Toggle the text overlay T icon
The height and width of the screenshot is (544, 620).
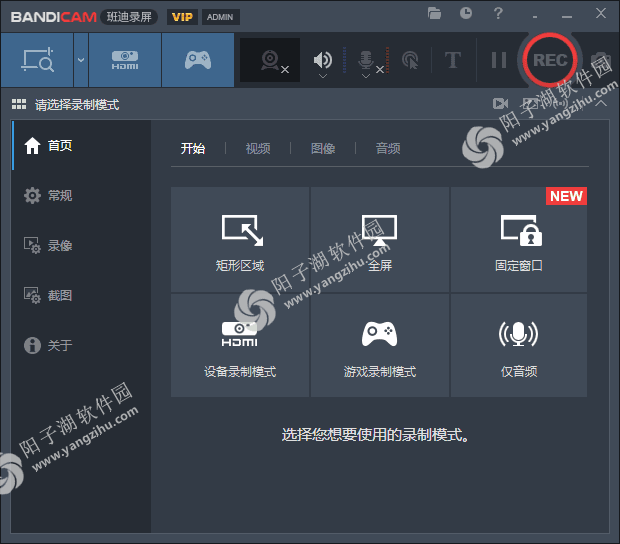click(453, 60)
